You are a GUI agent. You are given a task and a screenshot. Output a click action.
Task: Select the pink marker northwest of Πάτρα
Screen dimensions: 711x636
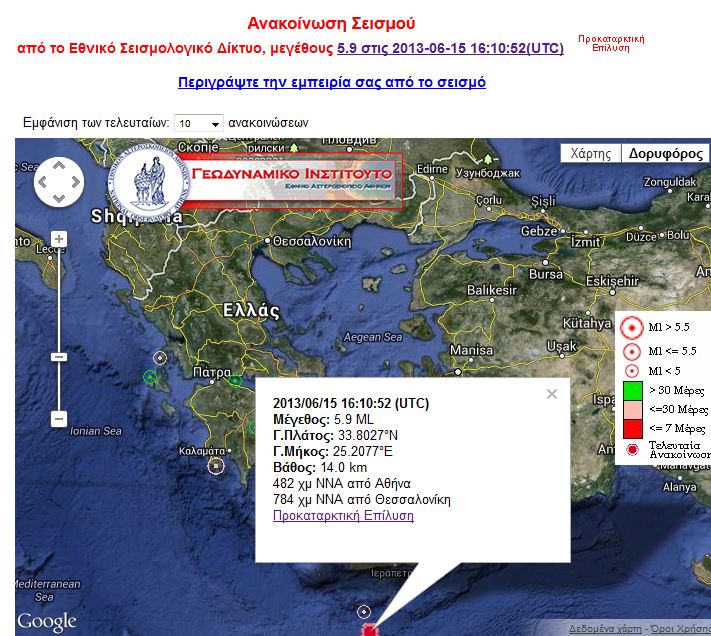pyautogui.click(x=160, y=358)
